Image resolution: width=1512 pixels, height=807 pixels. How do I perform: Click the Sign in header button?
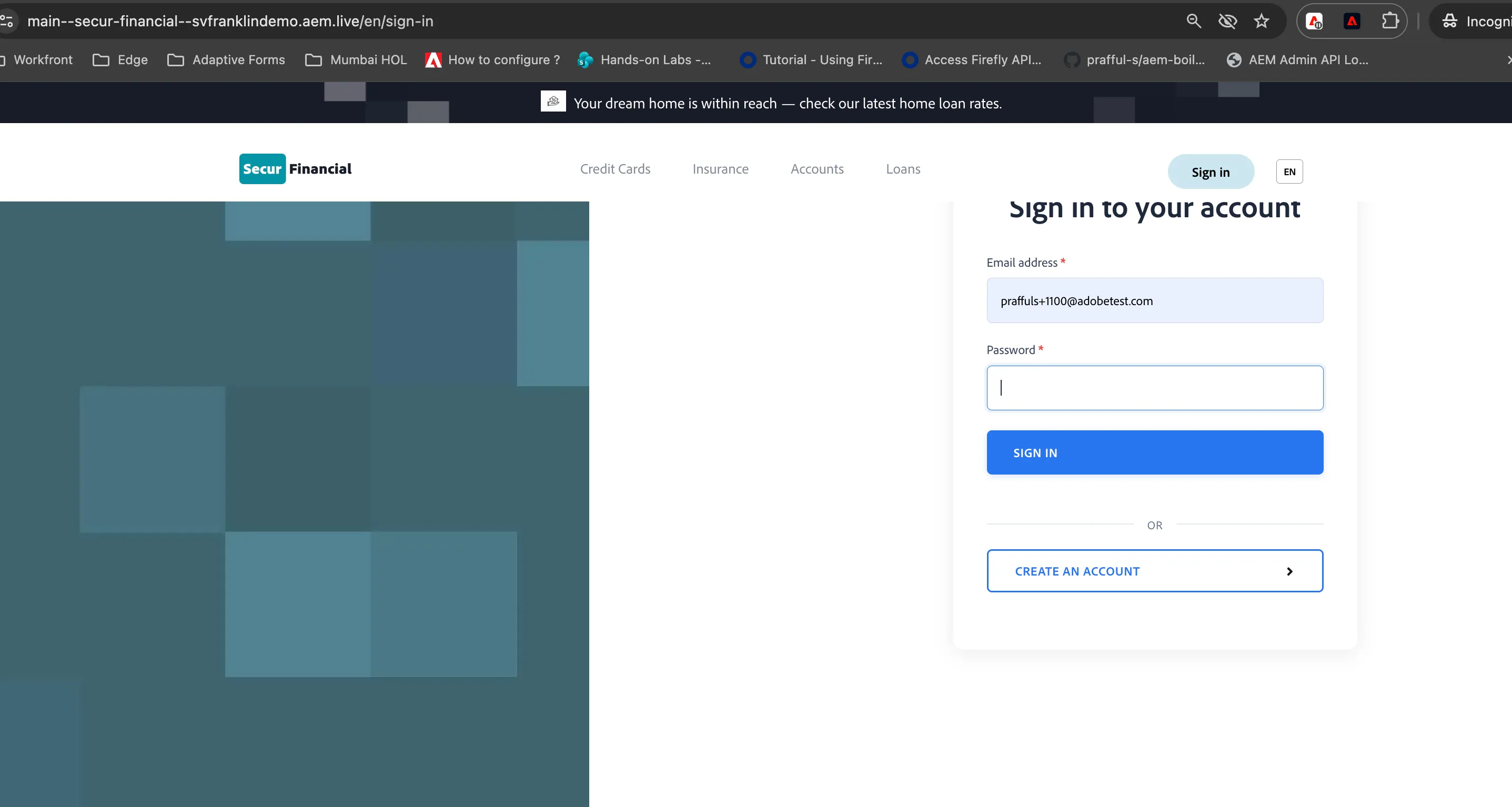[1211, 172]
